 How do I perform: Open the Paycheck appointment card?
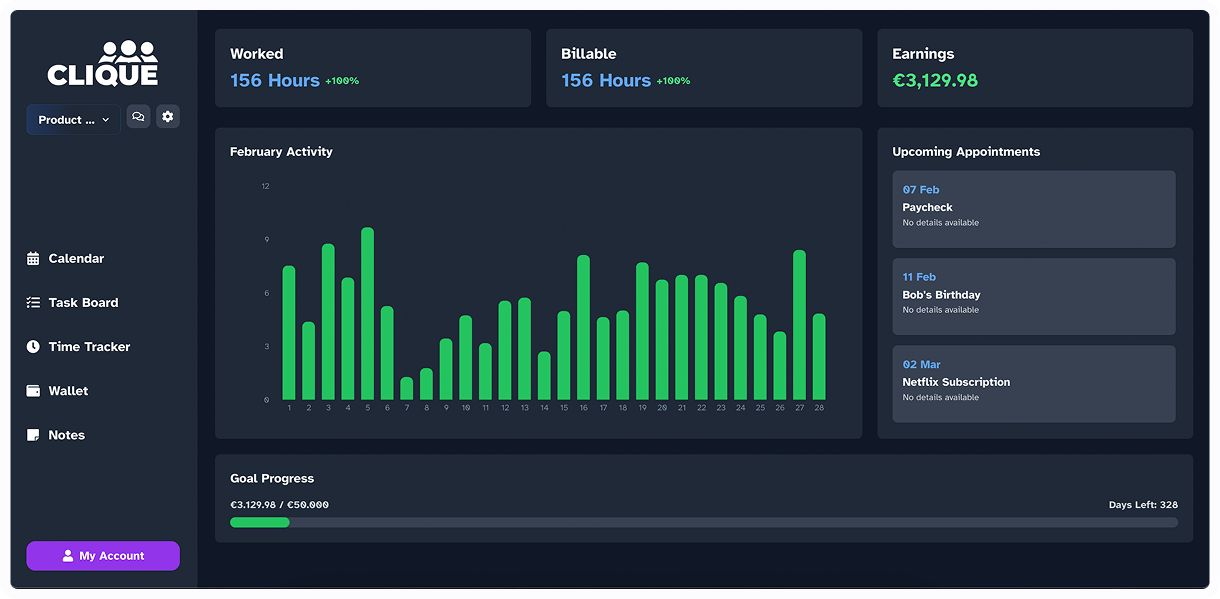pyautogui.click(x=1033, y=209)
